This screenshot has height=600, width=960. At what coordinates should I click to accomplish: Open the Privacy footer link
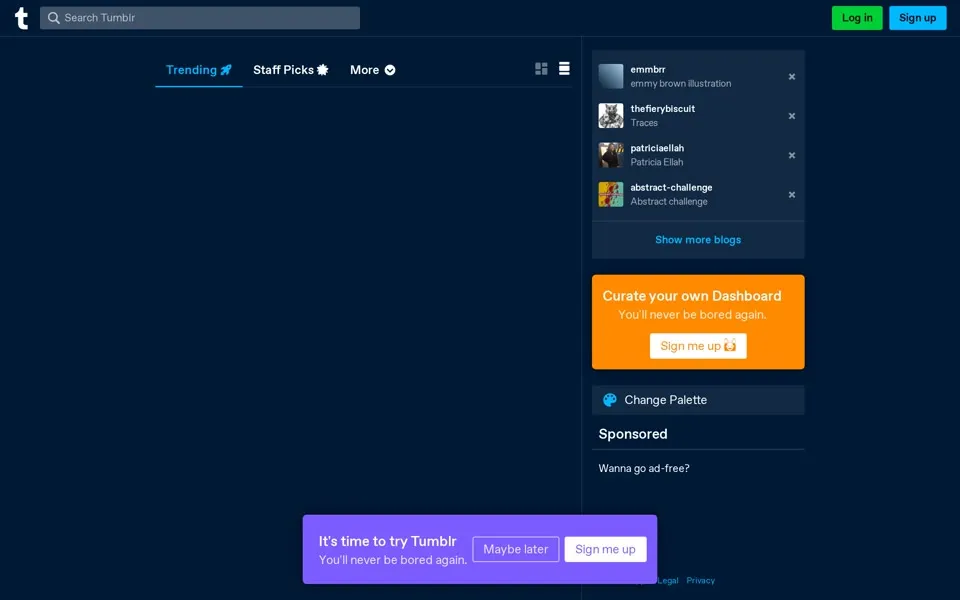(700, 580)
